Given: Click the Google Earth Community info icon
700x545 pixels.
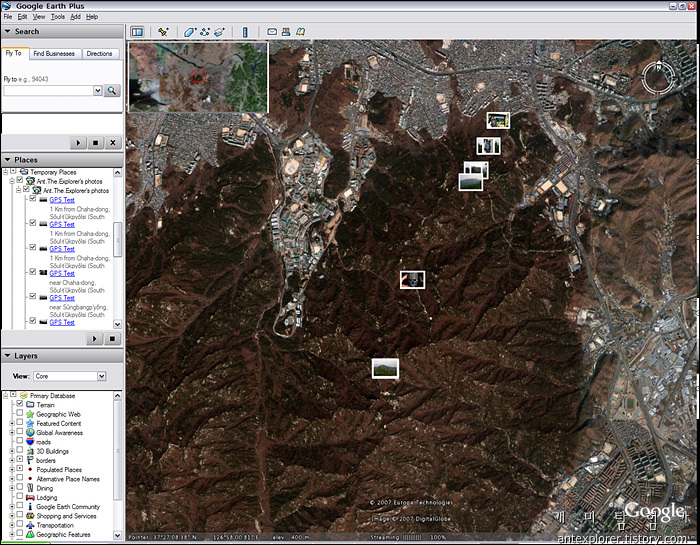Looking at the screenshot, I should [x=30, y=507].
